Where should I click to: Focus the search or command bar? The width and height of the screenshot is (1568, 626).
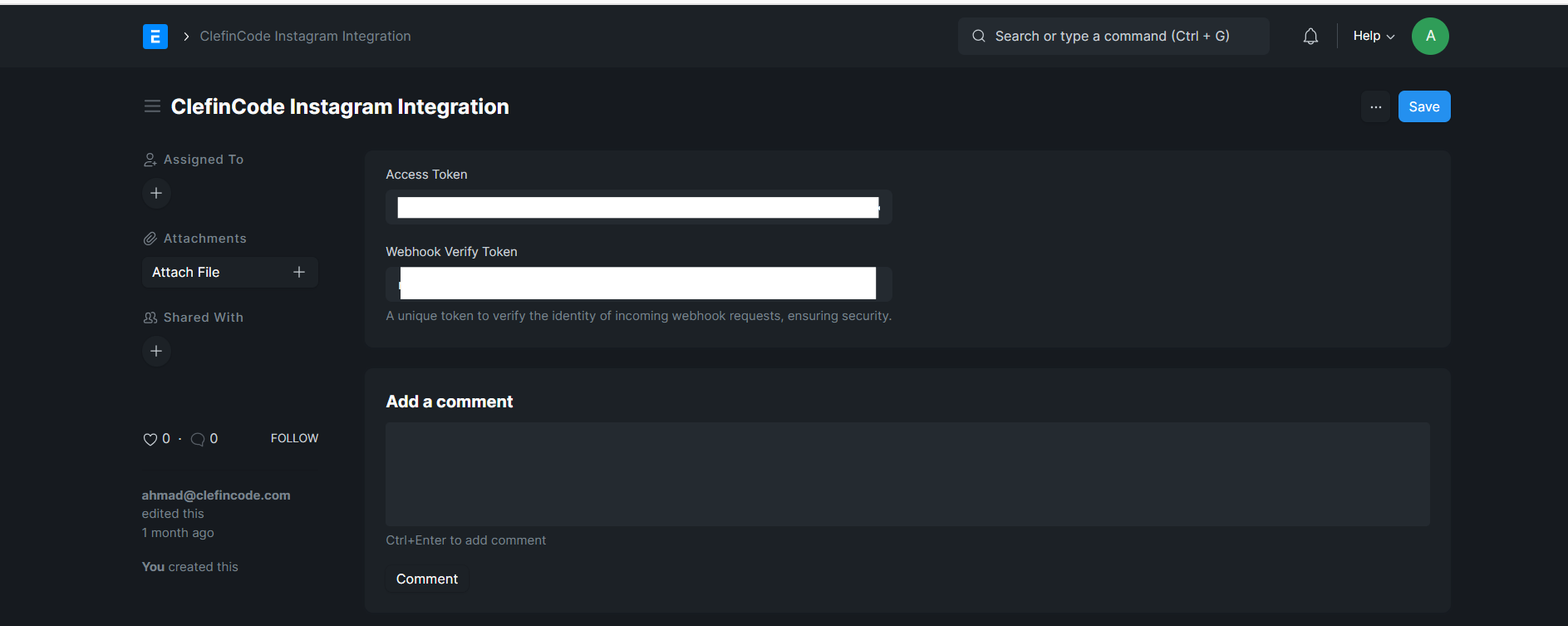coord(1113,37)
